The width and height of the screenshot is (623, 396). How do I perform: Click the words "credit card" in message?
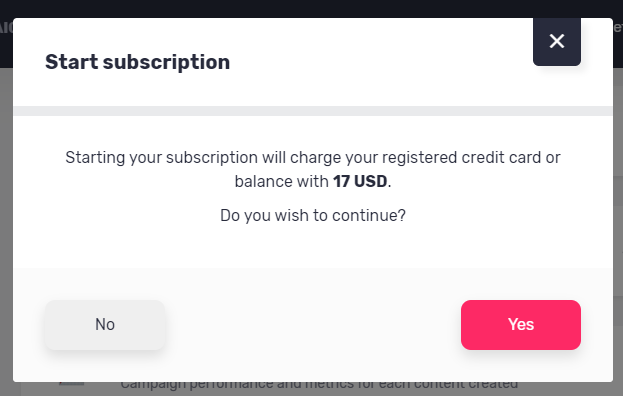point(501,158)
